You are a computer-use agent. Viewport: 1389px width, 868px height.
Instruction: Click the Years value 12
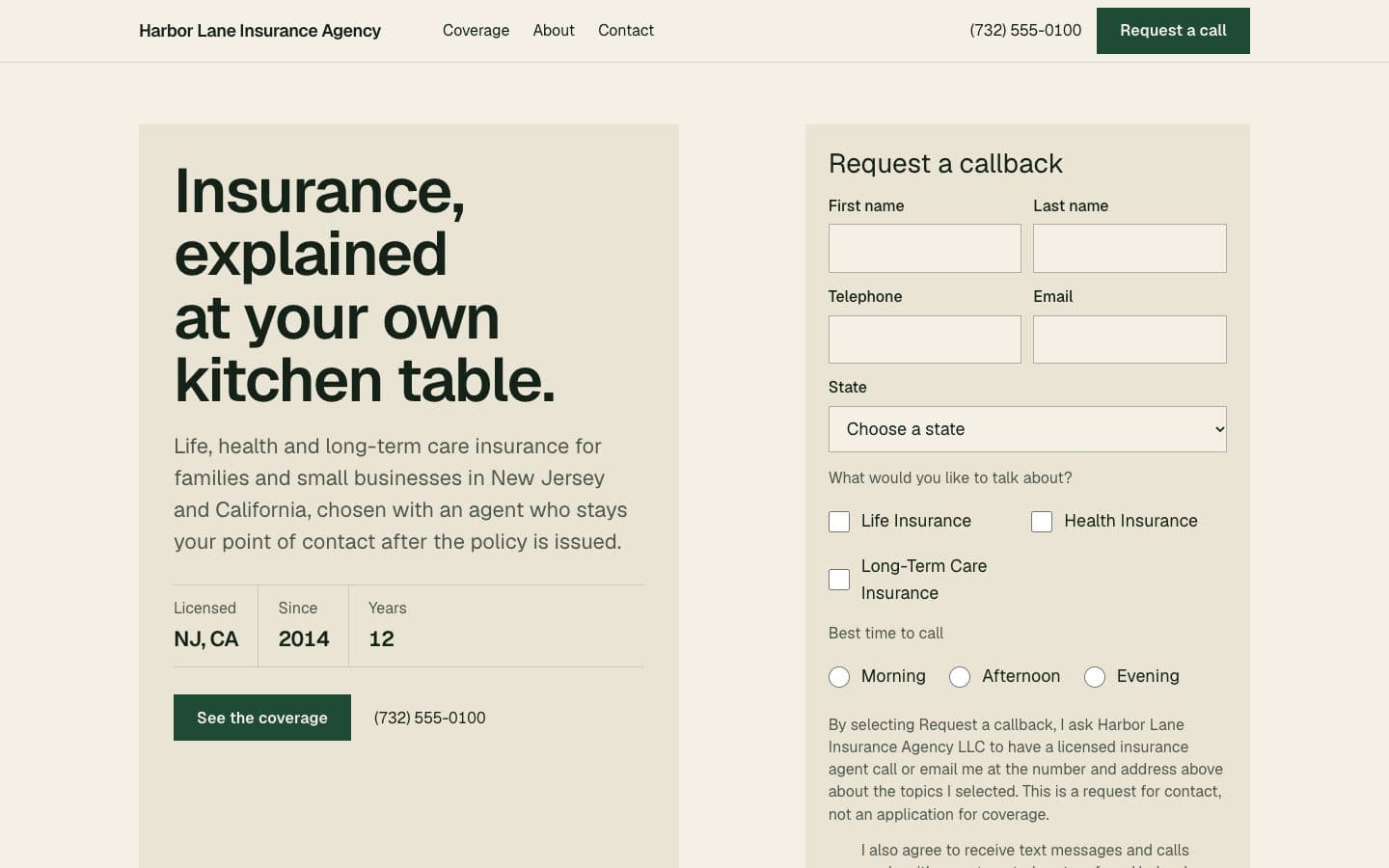click(381, 638)
